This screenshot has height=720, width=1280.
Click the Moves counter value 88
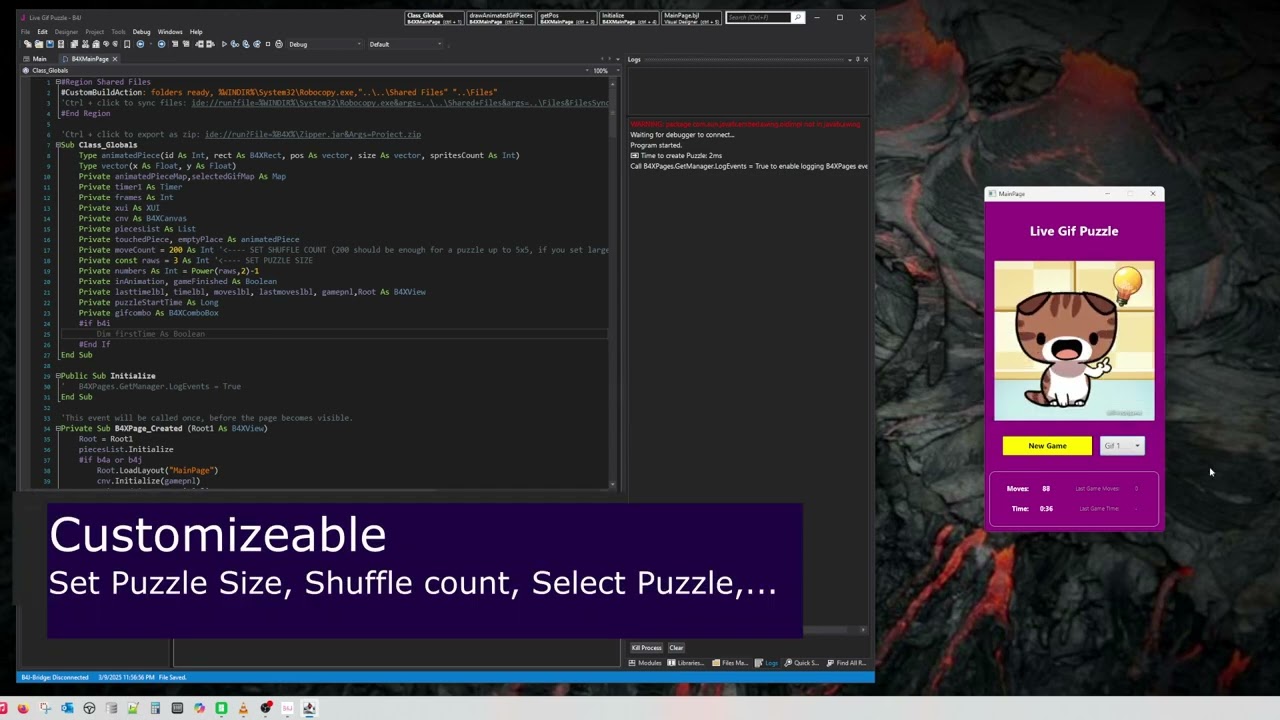(x=1046, y=489)
